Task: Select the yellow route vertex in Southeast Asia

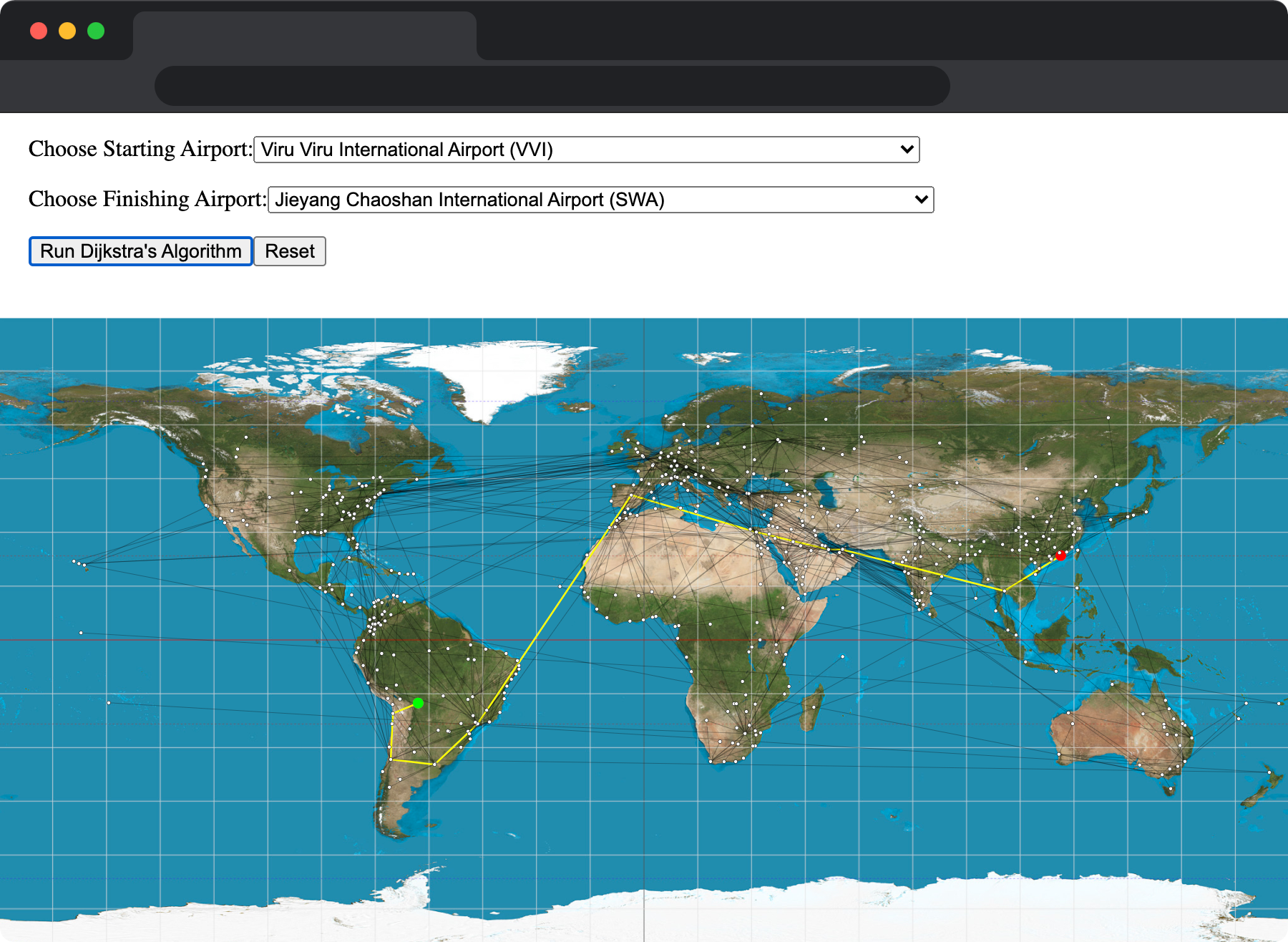Action: [x=1004, y=591]
